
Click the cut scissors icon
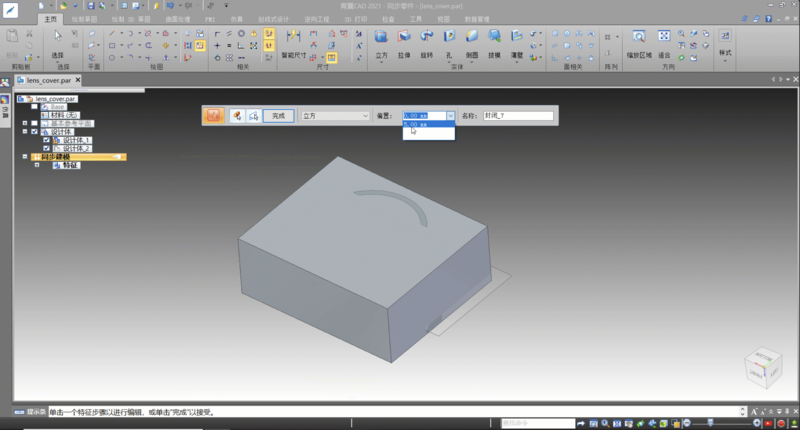29,34
